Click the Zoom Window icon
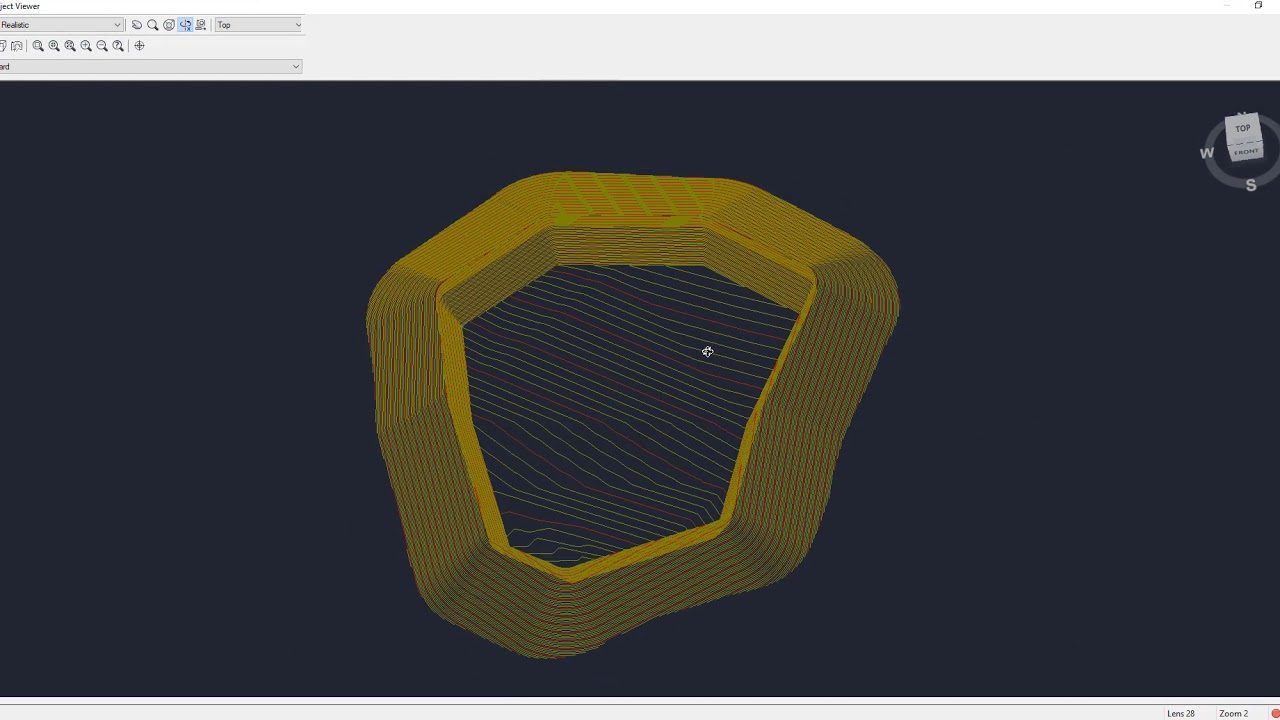 point(38,46)
